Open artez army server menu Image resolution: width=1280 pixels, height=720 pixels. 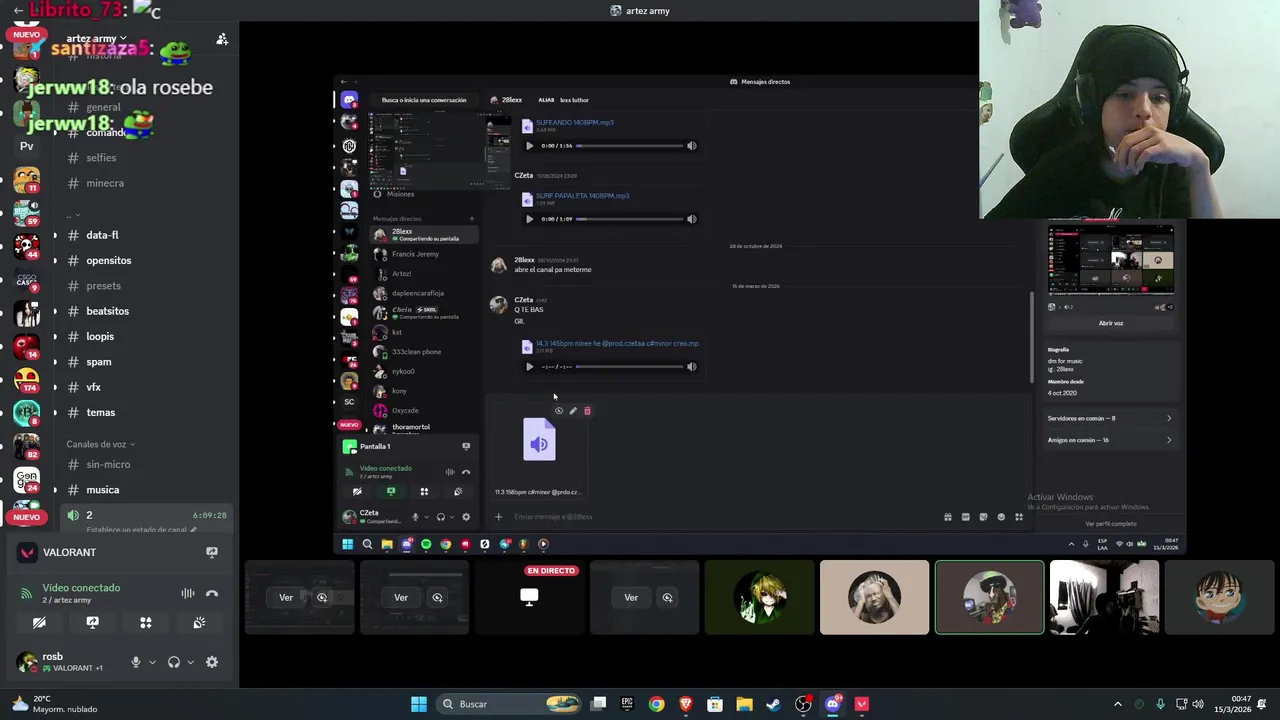point(97,39)
